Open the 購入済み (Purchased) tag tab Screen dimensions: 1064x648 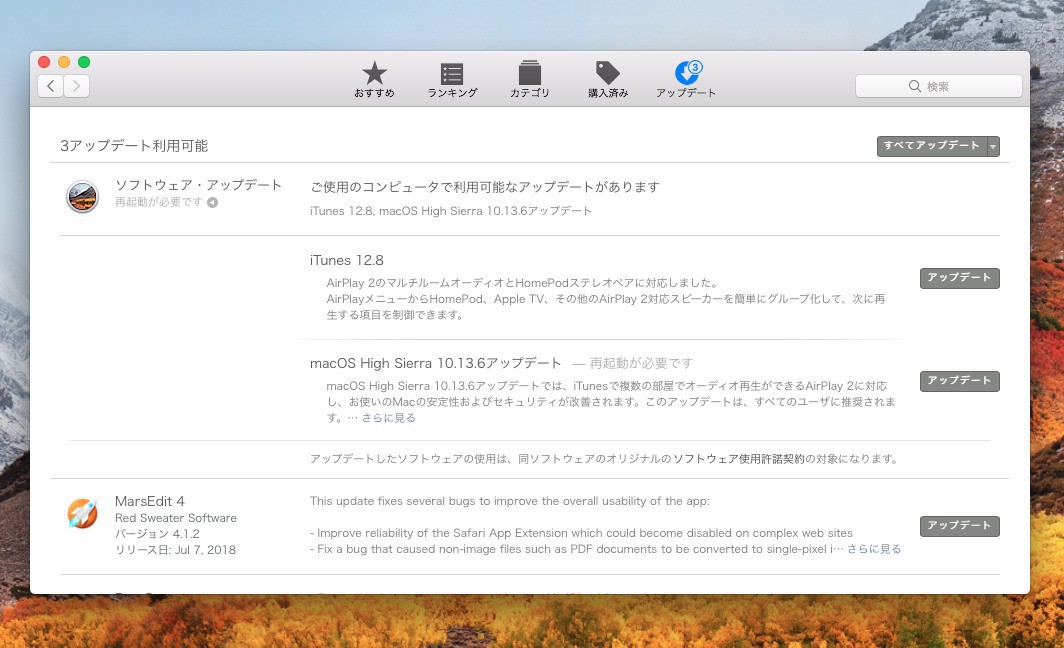pos(608,79)
